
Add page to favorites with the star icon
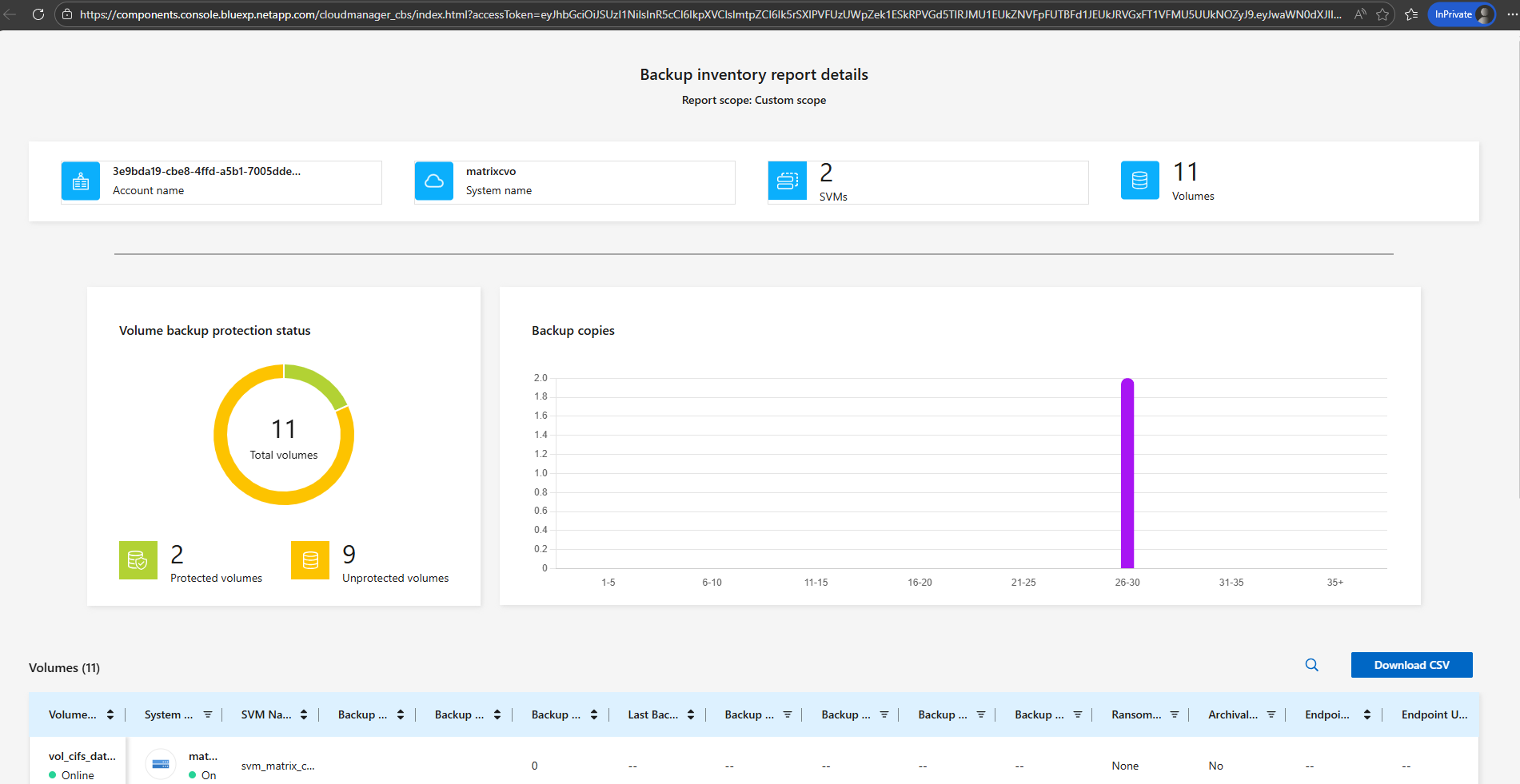coord(1382,14)
